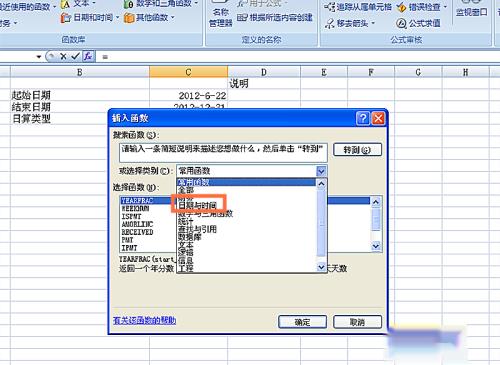Select 日期与时间 category in list
This screenshot has height=365, width=500.
[x=197, y=205]
